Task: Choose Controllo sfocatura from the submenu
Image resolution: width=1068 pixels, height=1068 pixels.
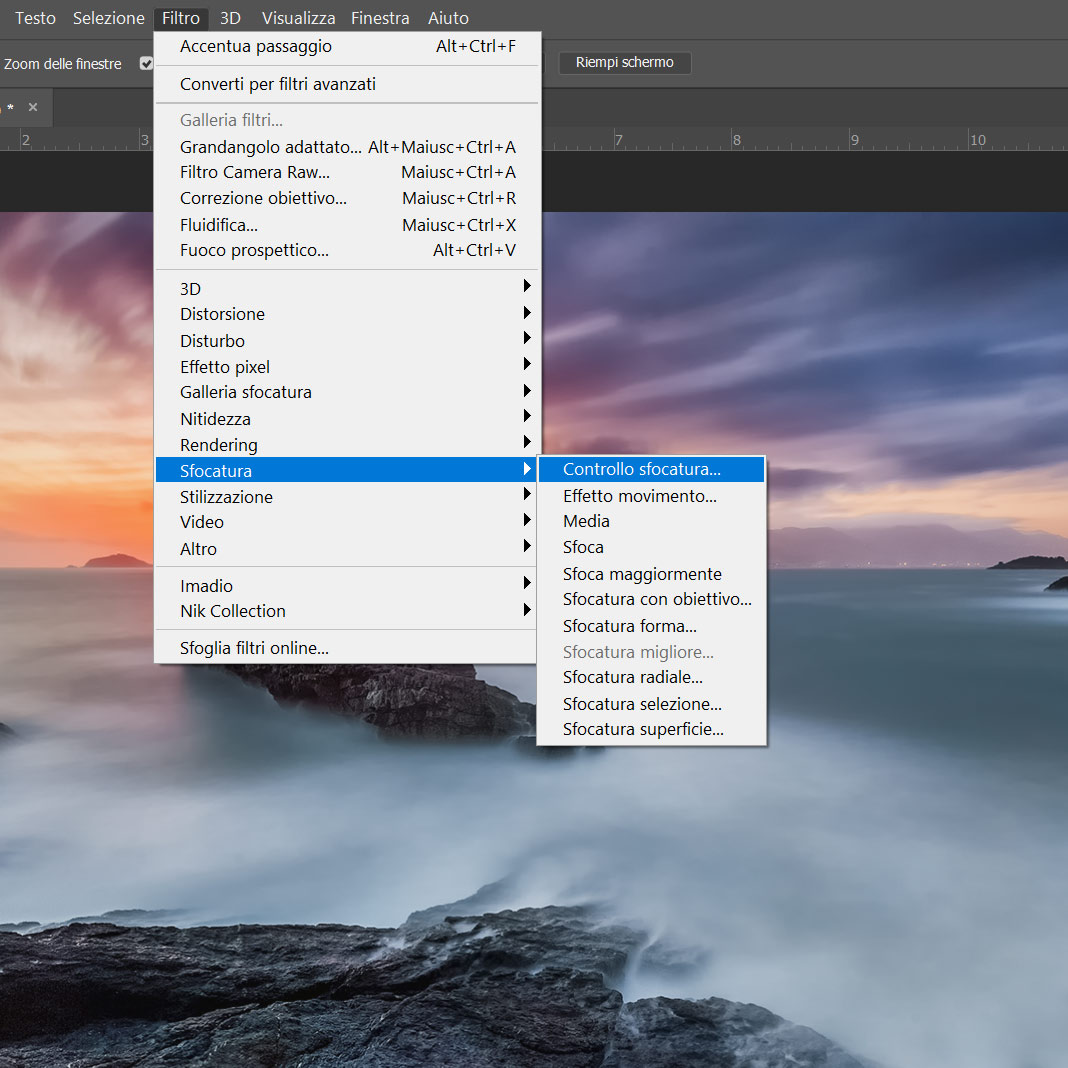Action: point(641,469)
